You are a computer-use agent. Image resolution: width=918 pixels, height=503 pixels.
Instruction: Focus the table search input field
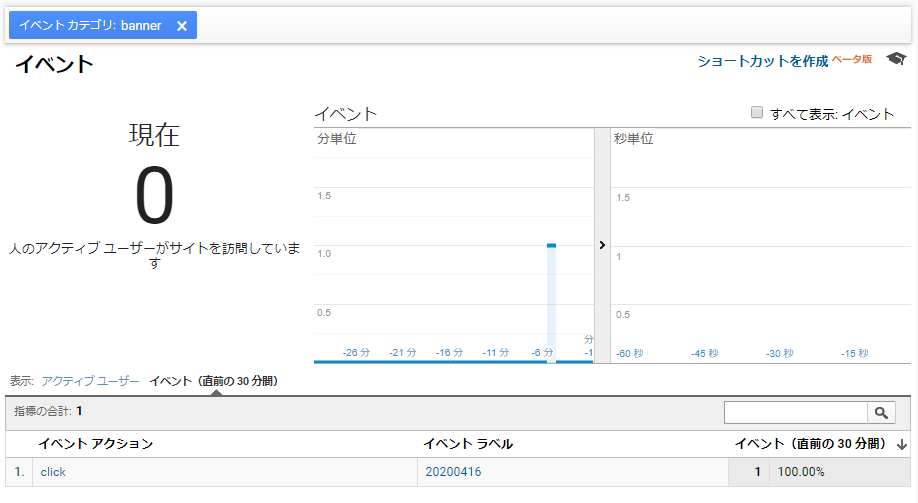pyautogui.click(x=796, y=412)
